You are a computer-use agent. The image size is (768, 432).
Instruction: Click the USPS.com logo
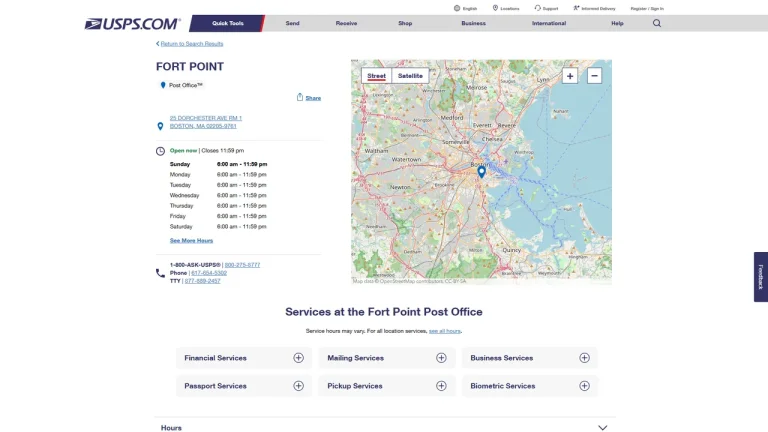pos(133,24)
